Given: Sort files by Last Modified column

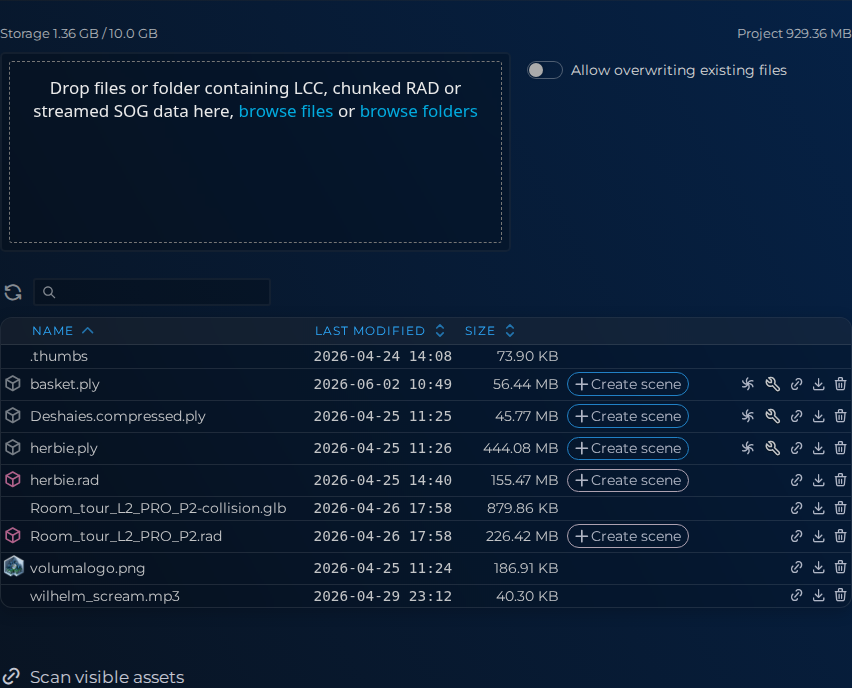Looking at the screenshot, I should (x=380, y=331).
